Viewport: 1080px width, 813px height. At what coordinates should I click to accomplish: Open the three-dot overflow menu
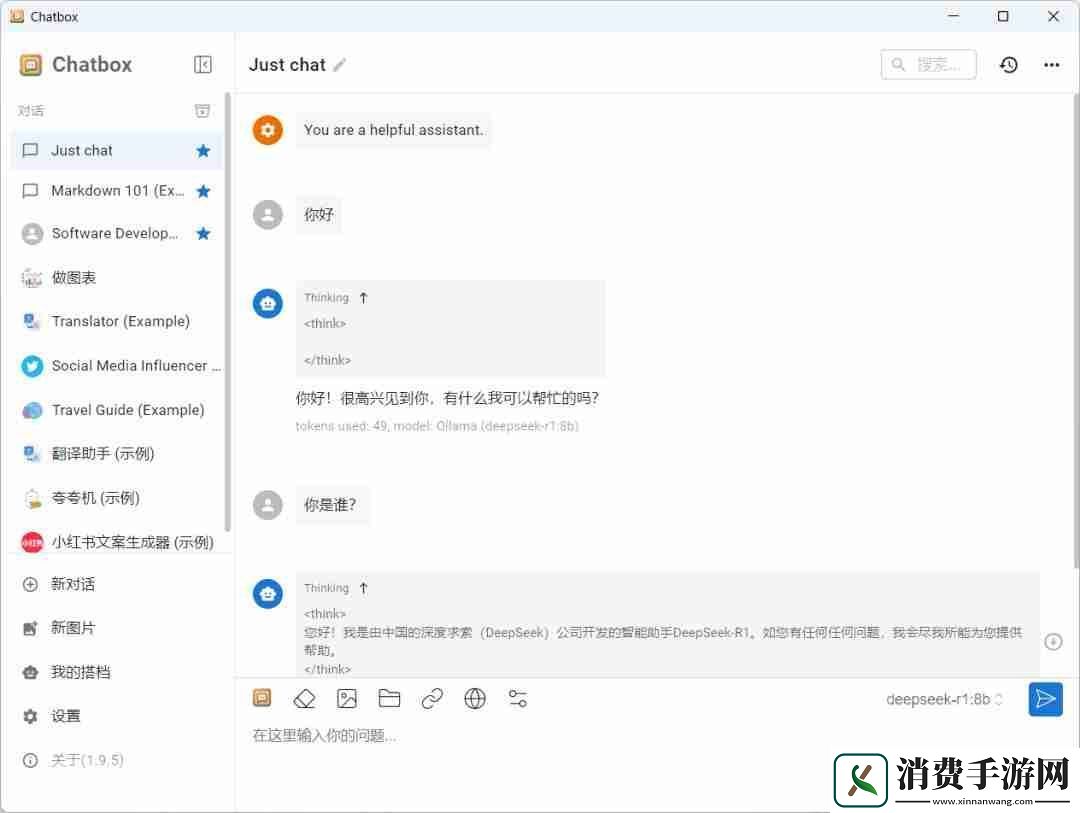pyautogui.click(x=1051, y=64)
